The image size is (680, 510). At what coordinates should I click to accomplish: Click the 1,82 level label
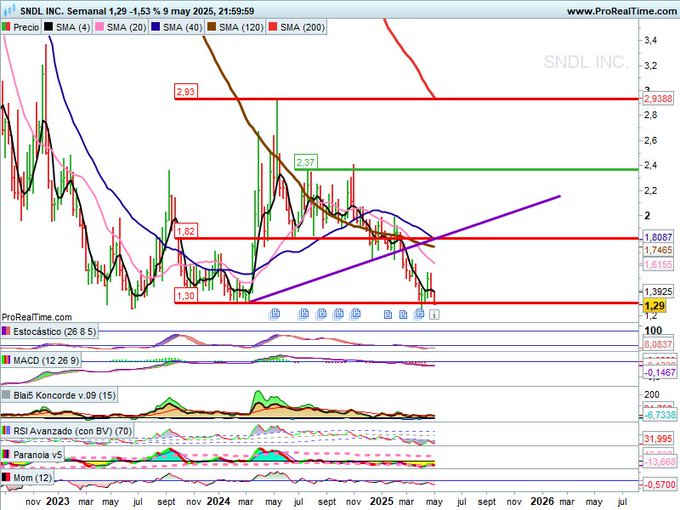tap(186, 231)
